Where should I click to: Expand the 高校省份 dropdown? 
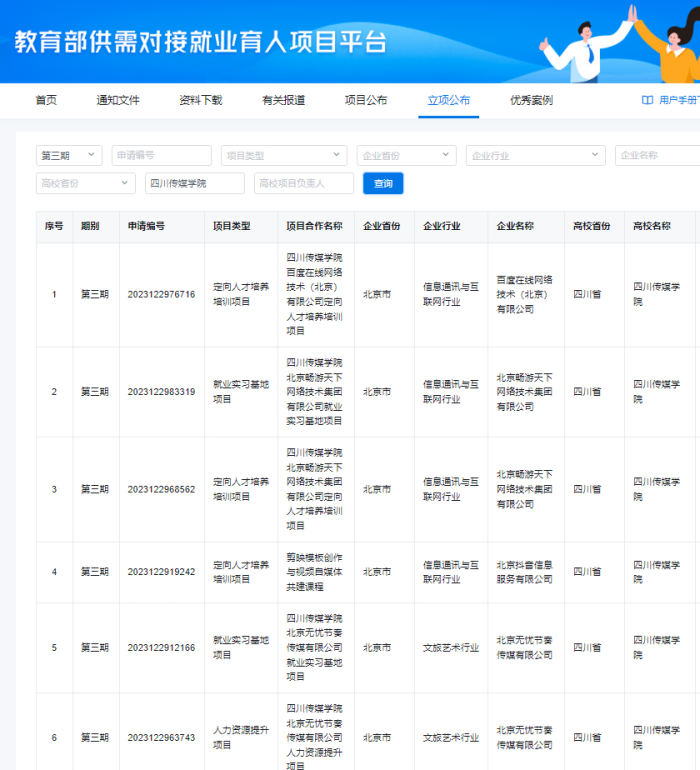tap(85, 183)
